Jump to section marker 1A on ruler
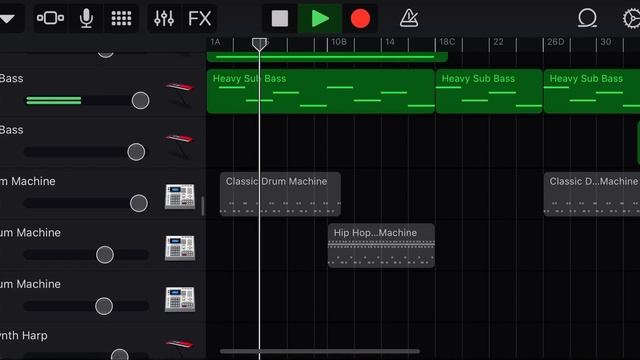Screen dimensions: 640x360 pos(216,42)
